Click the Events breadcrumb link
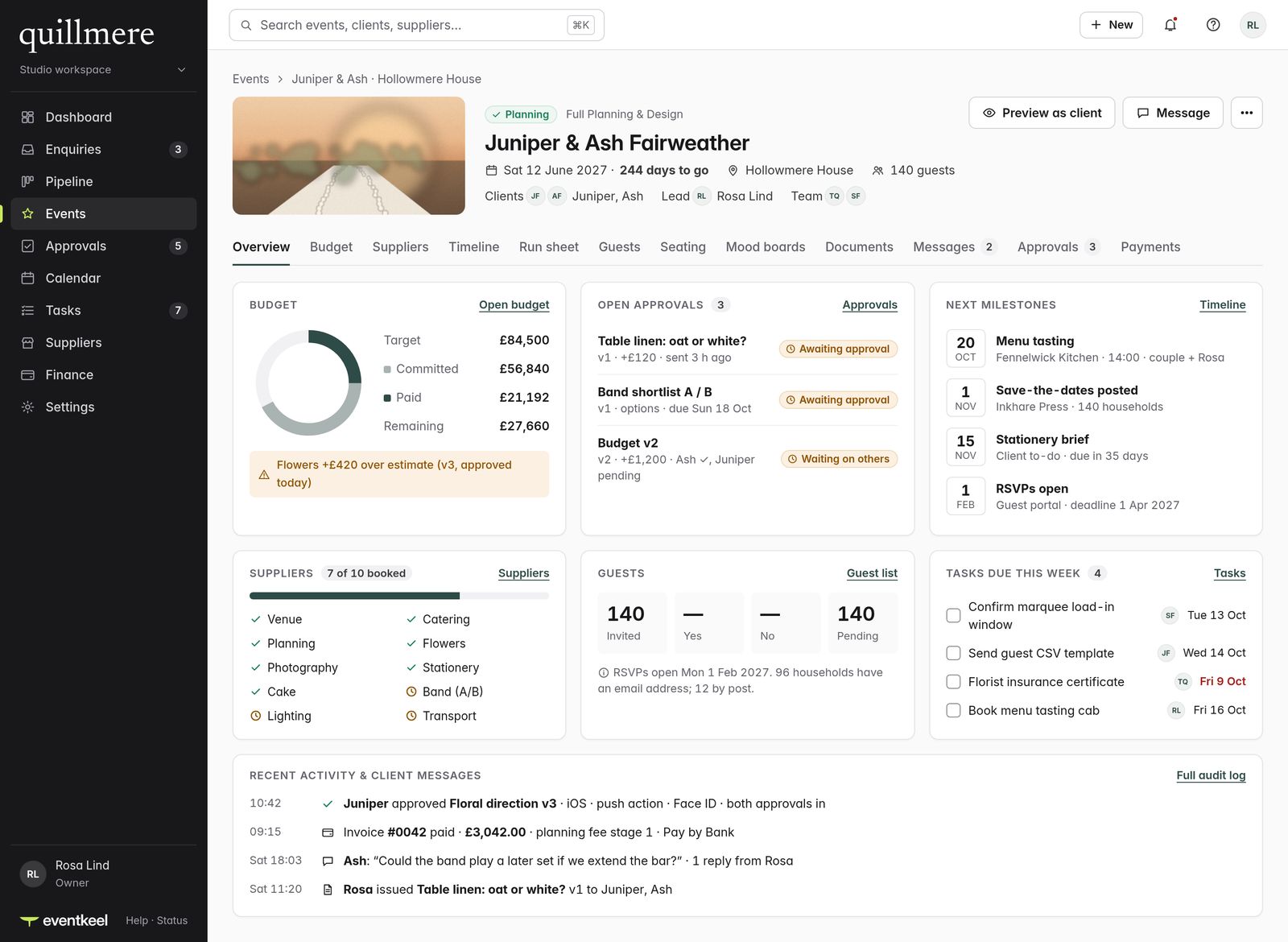Viewport: 1288px width, 942px height. pyautogui.click(x=250, y=79)
